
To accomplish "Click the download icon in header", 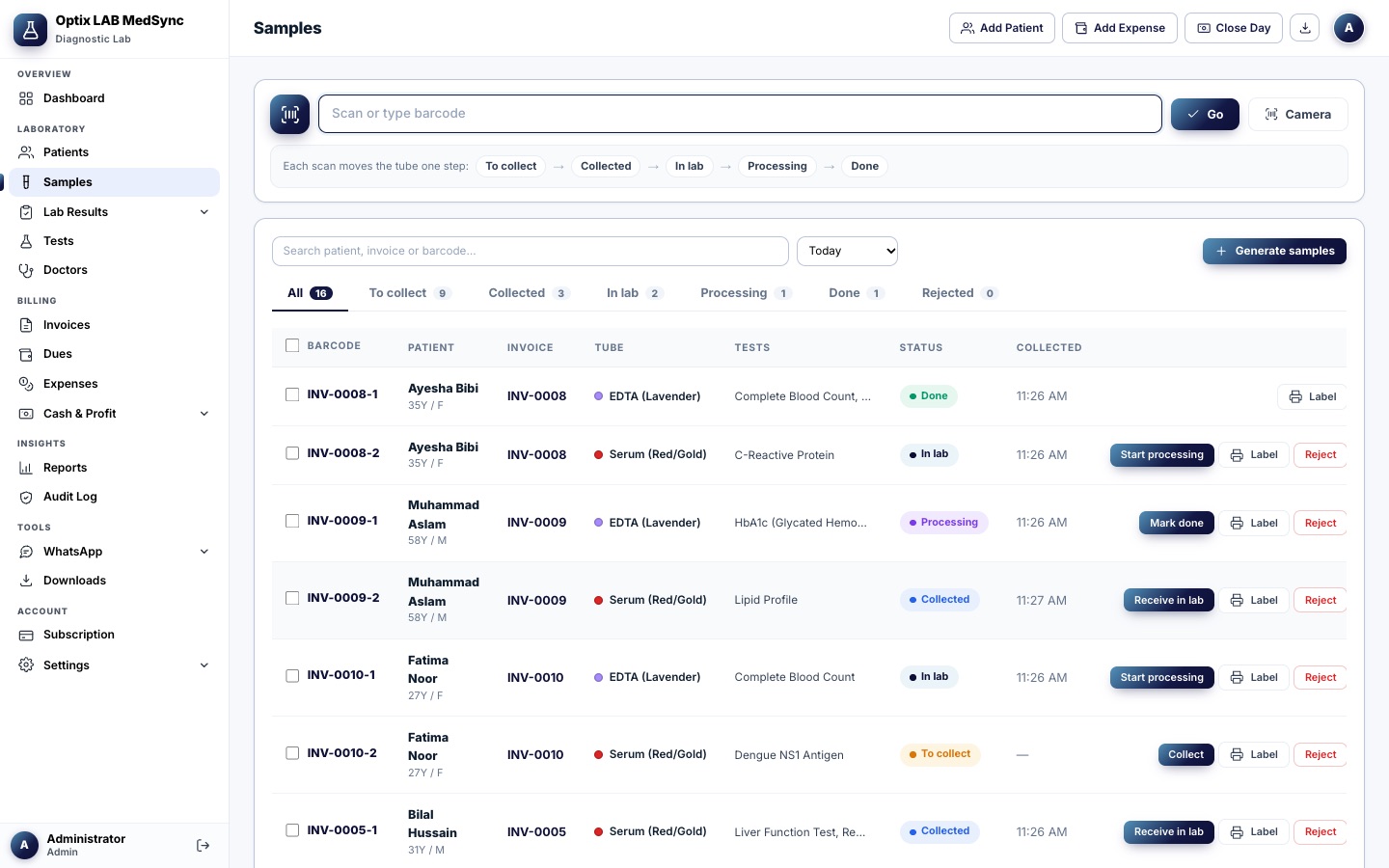I will (x=1305, y=28).
